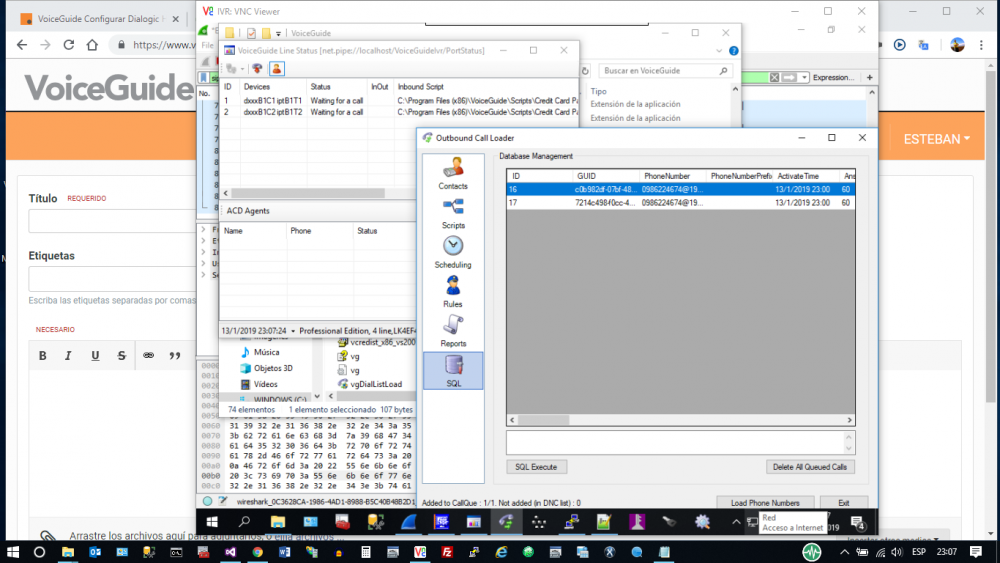Viewport: 1000px width, 563px height.
Task: Open the ESTEBAN user dropdown menu
Action: tap(937, 139)
